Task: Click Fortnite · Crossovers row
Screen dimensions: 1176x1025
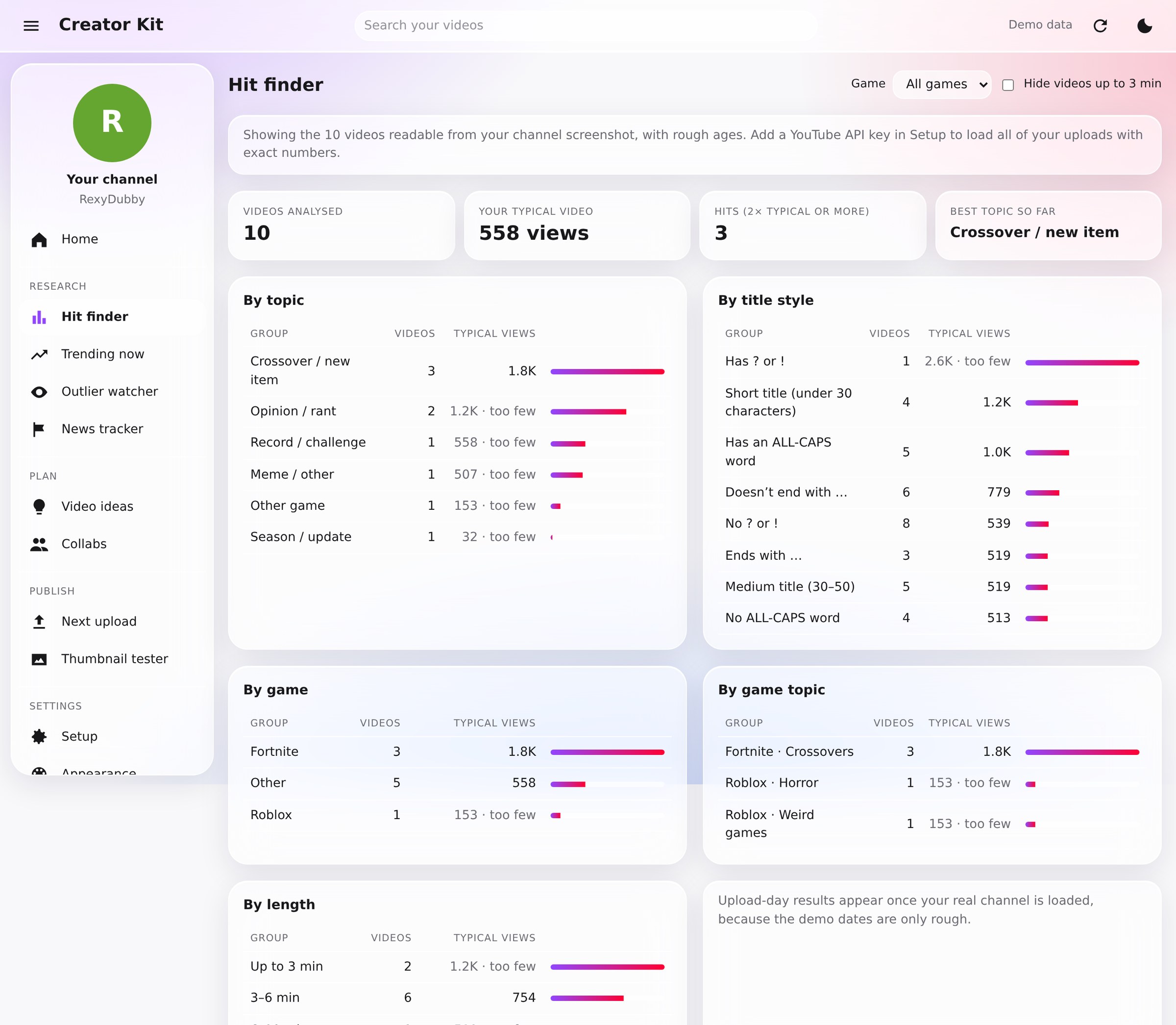Action: (x=932, y=751)
